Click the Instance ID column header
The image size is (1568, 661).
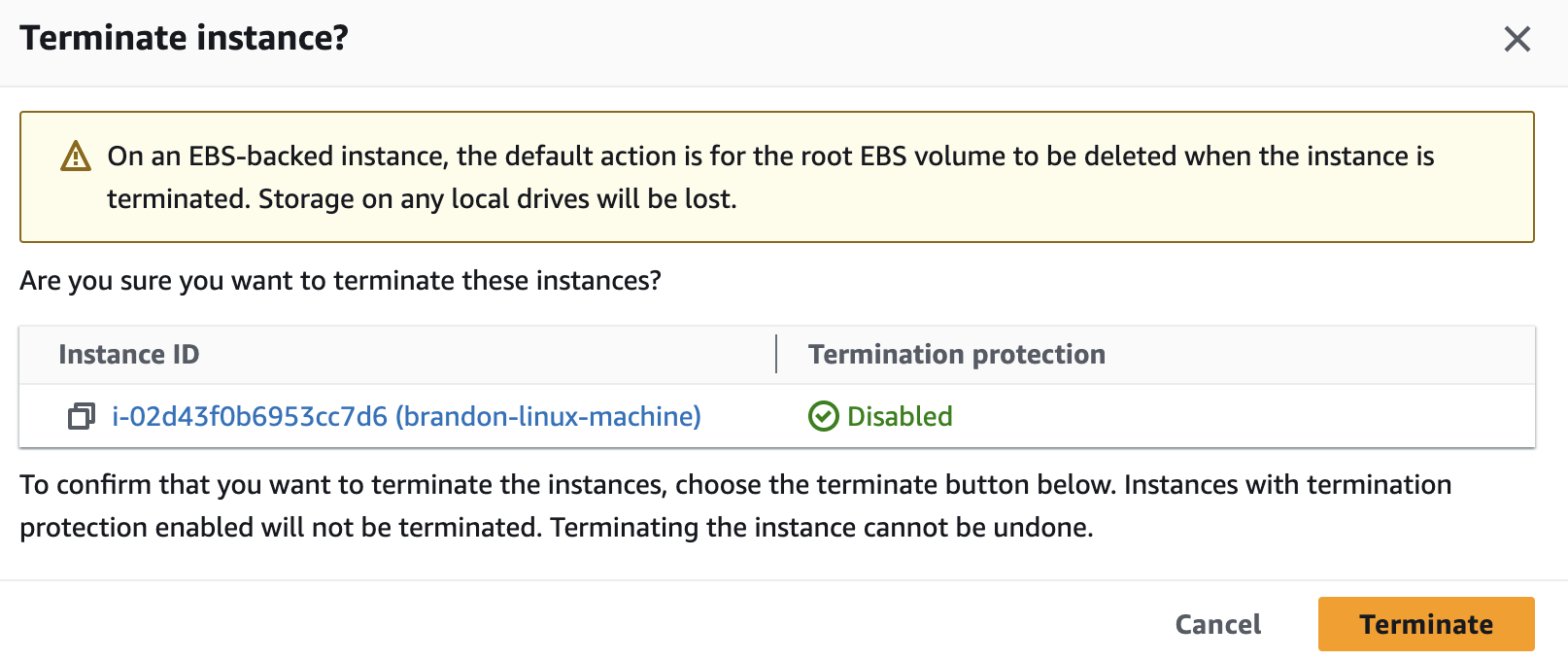(x=129, y=355)
